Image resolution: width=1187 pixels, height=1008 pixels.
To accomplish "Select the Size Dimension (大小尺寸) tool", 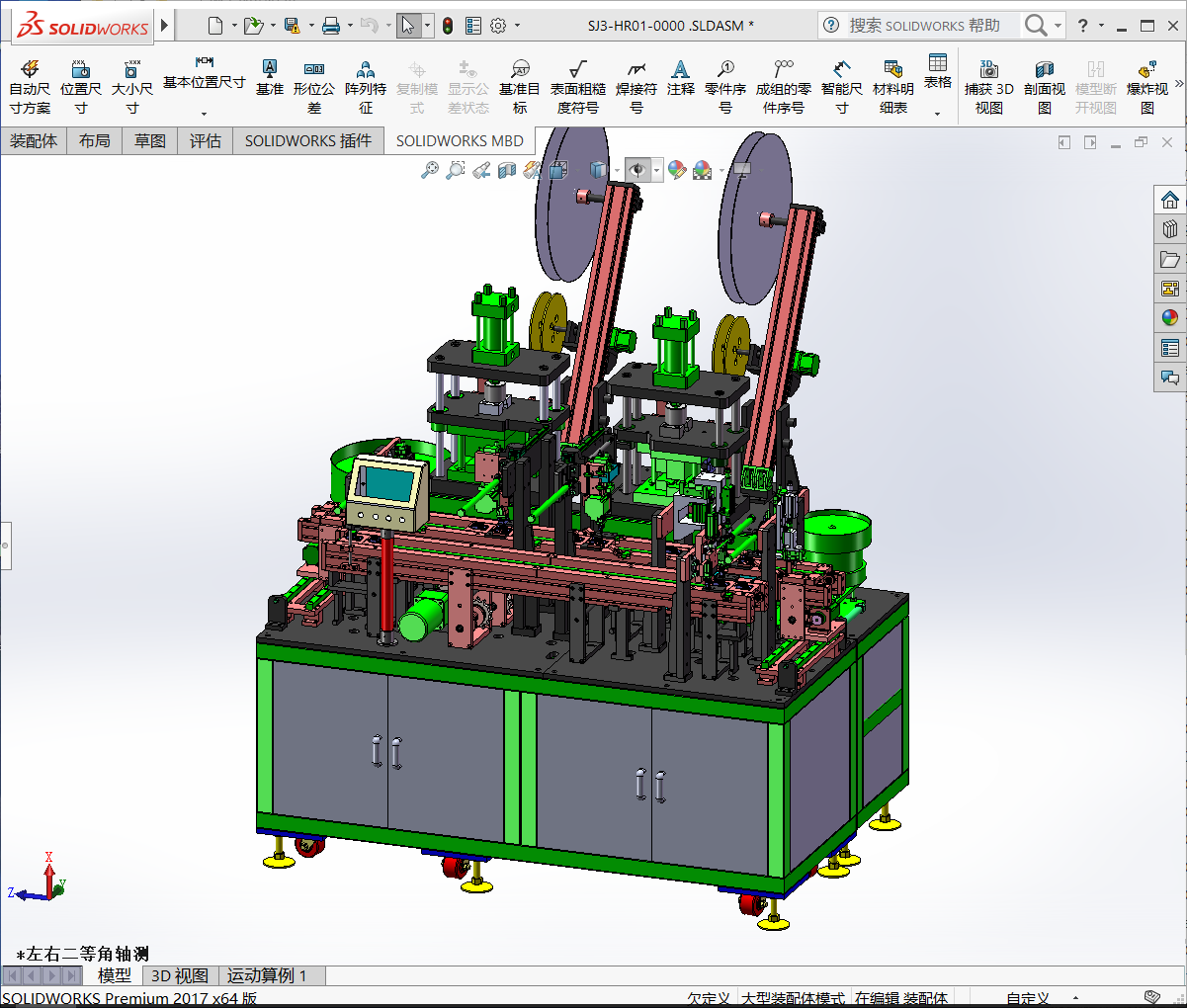I will pyautogui.click(x=132, y=87).
